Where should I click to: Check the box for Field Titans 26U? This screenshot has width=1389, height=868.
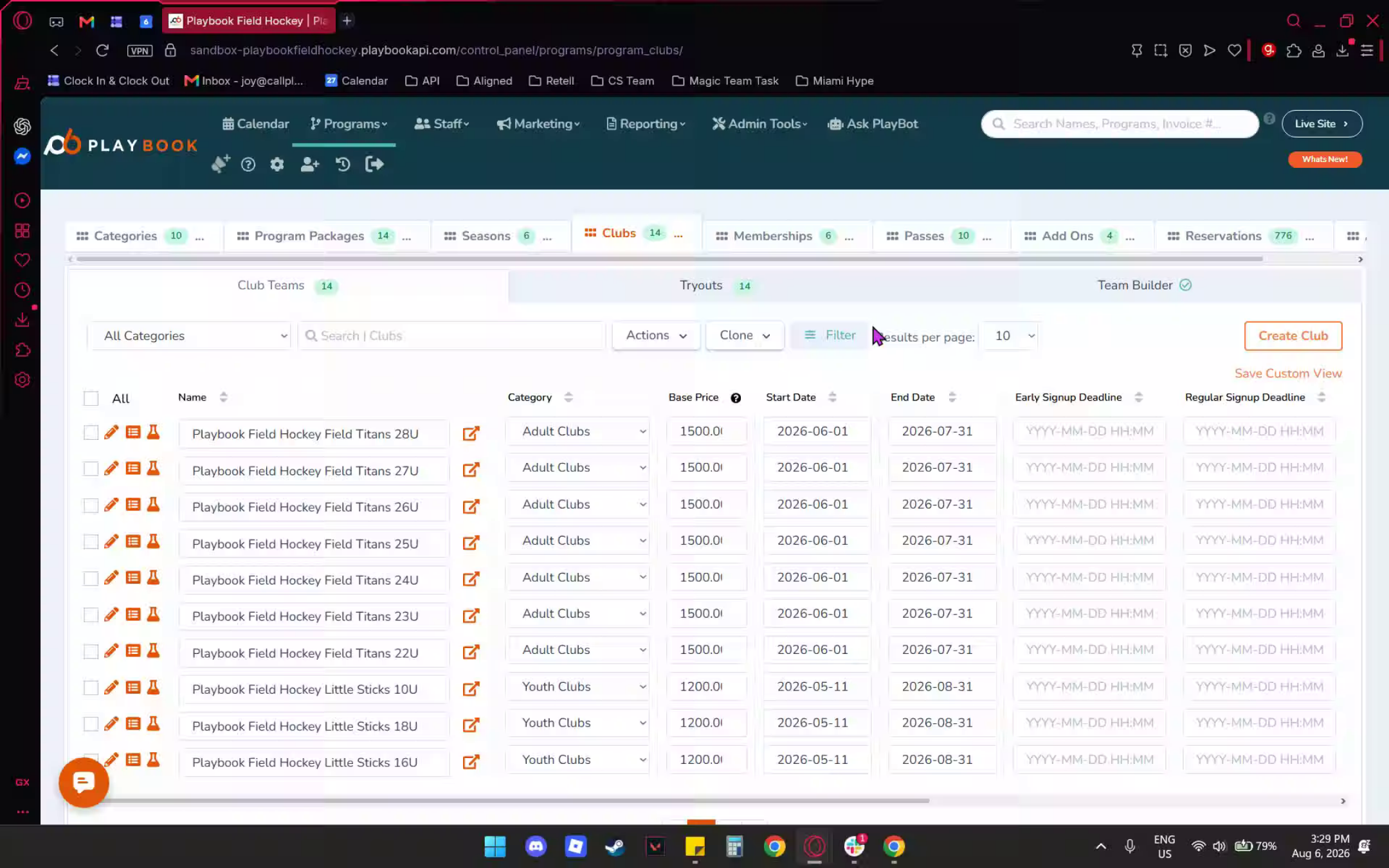[91, 505]
